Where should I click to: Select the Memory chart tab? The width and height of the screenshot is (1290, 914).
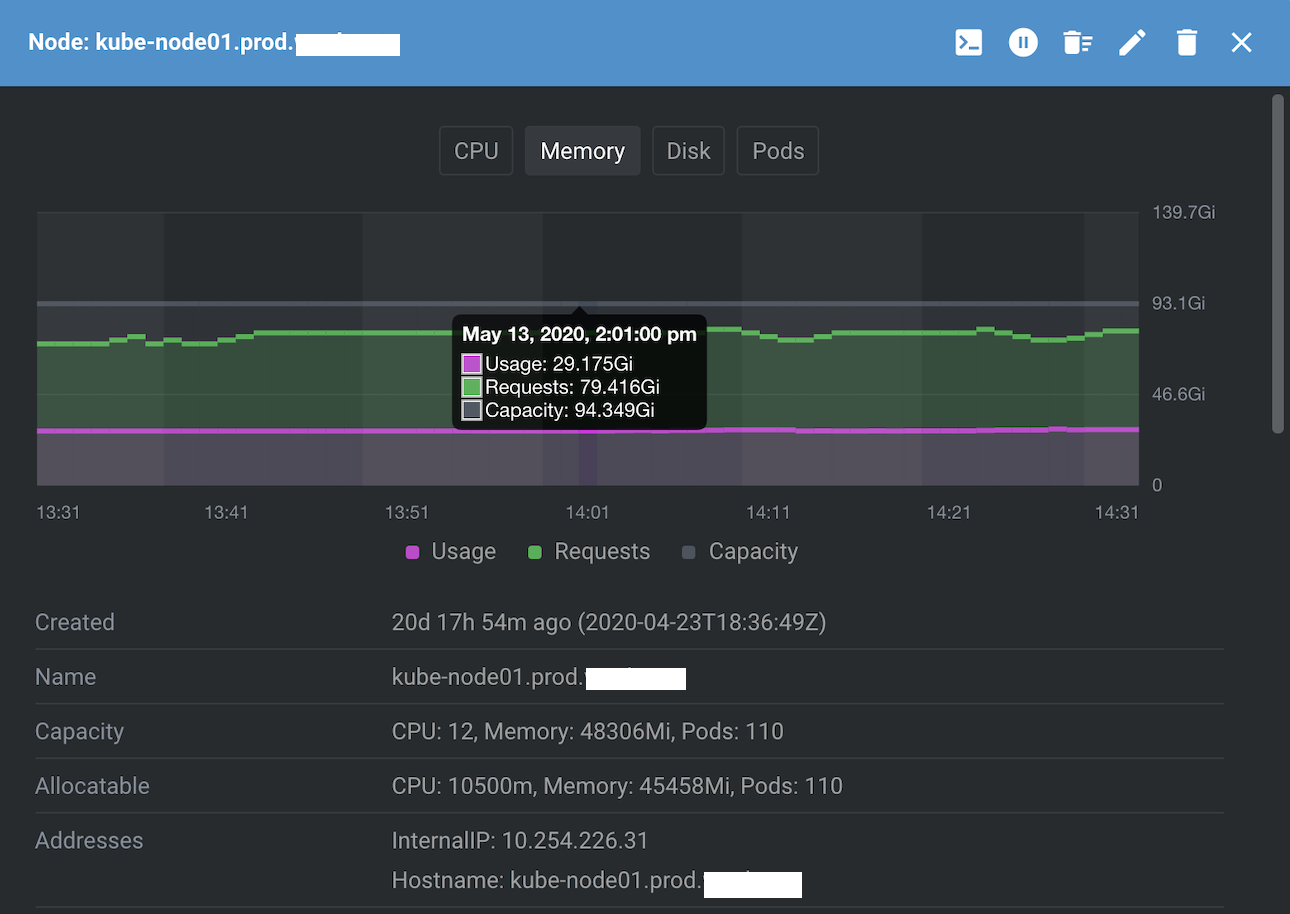583,151
